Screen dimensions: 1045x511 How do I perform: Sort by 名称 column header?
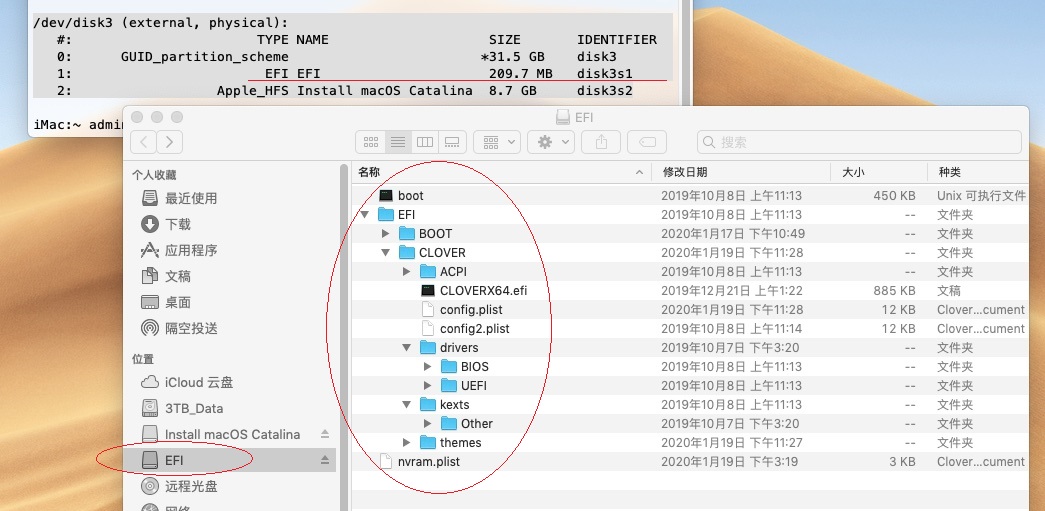[x=501, y=172]
